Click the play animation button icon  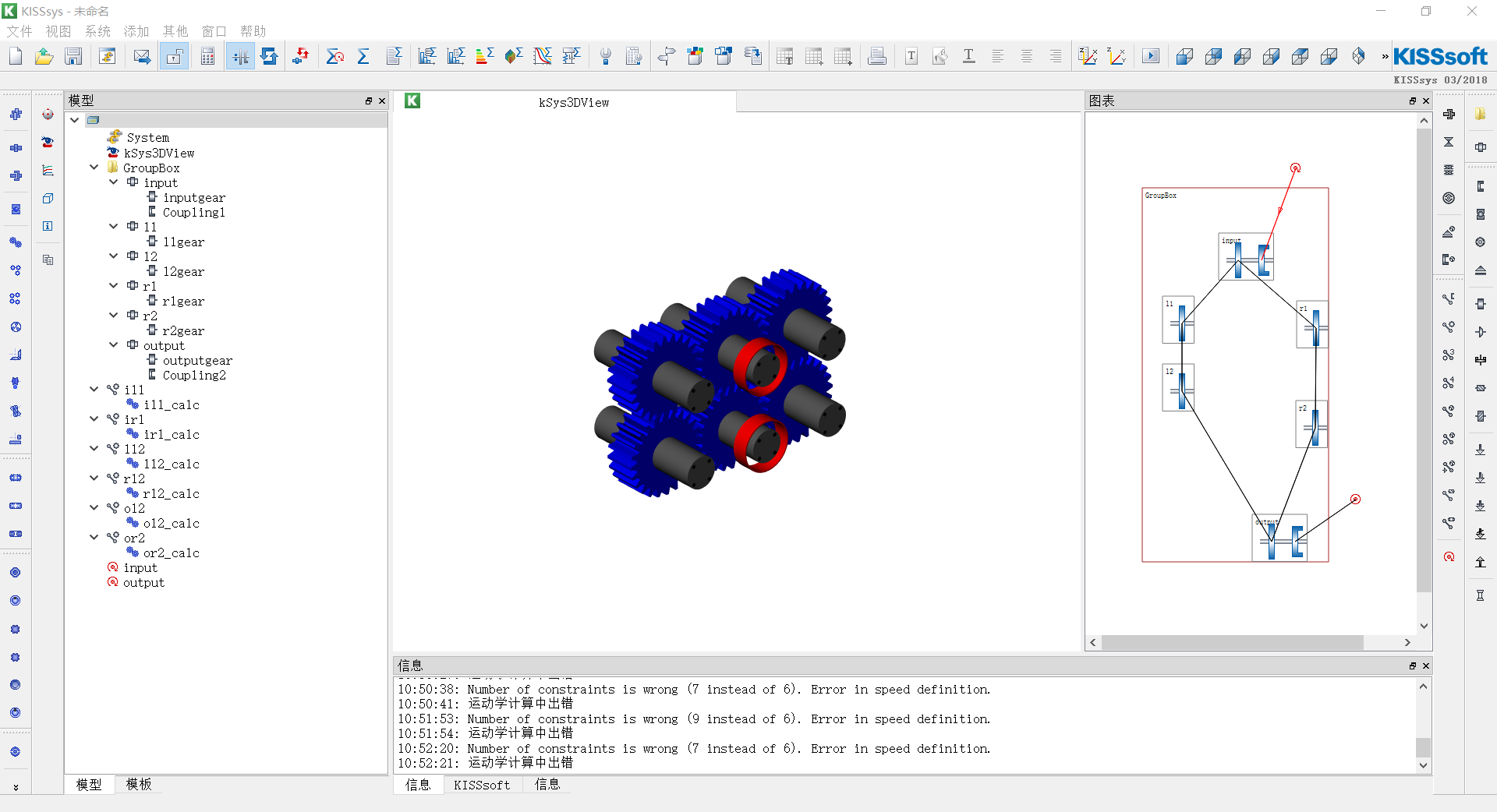click(x=1151, y=56)
